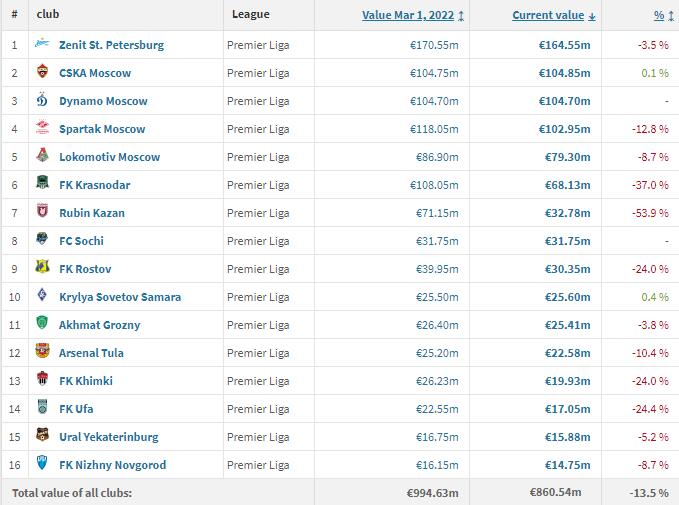Click the Dynamo Moscow club crest
Image resolution: width=679 pixels, height=505 pixels.
42,101
